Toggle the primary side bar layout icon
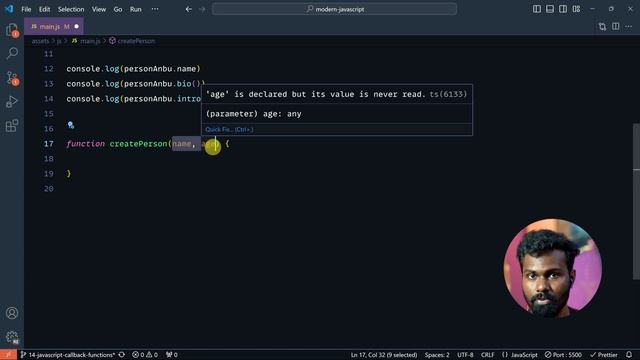The image size is (640, 360). [x=537, y=9]
